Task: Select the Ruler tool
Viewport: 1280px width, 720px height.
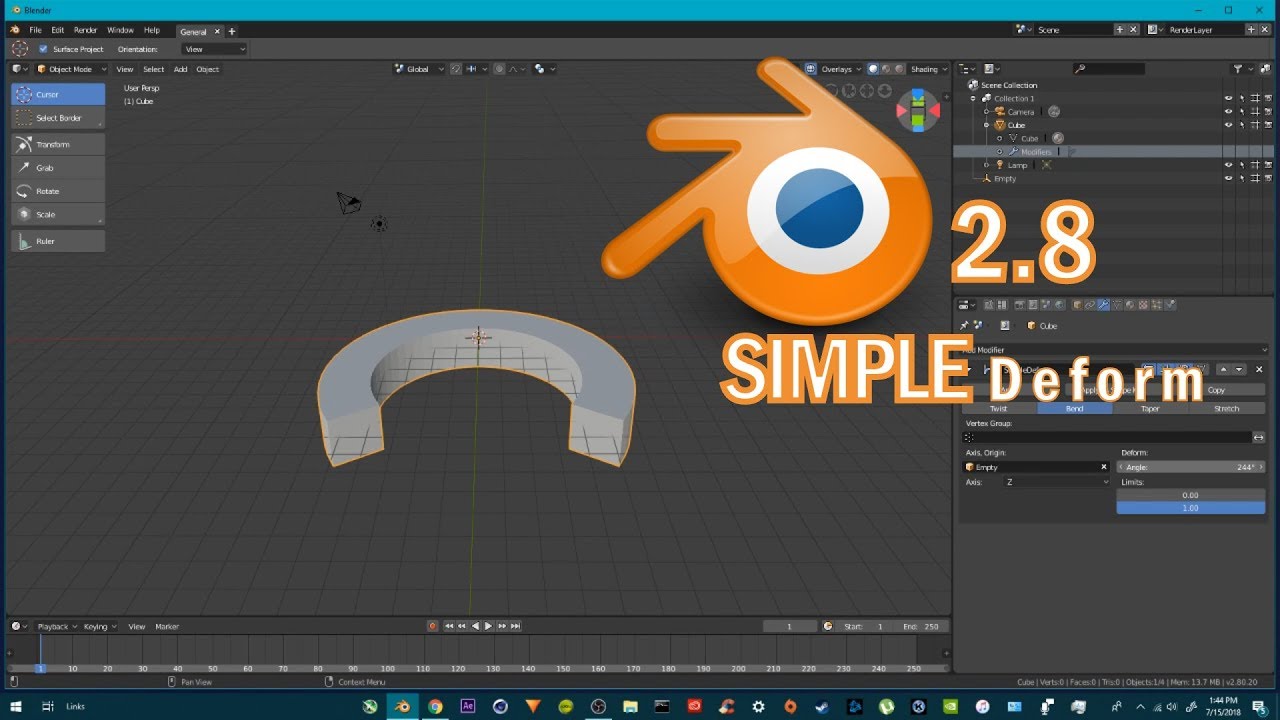Action: 58,241
